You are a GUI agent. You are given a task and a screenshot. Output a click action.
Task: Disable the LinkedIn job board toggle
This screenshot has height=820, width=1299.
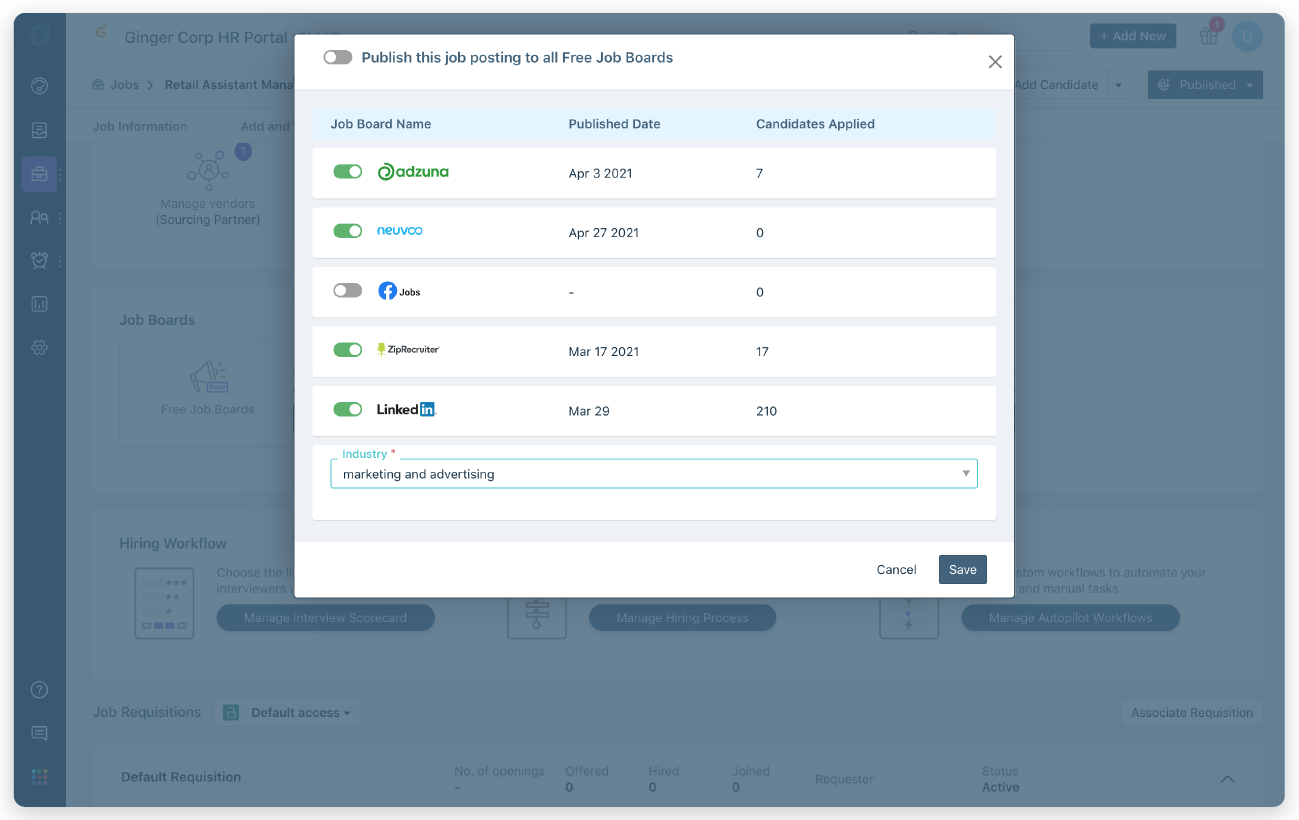pos(347,409)
